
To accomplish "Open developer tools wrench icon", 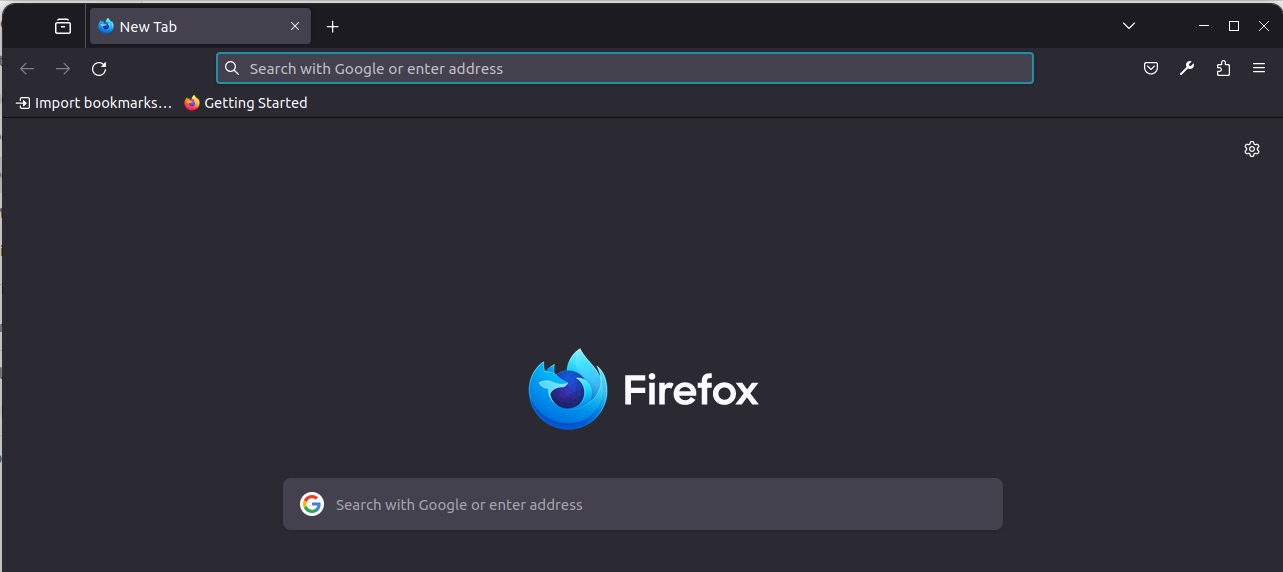I will pos(1187,68).
